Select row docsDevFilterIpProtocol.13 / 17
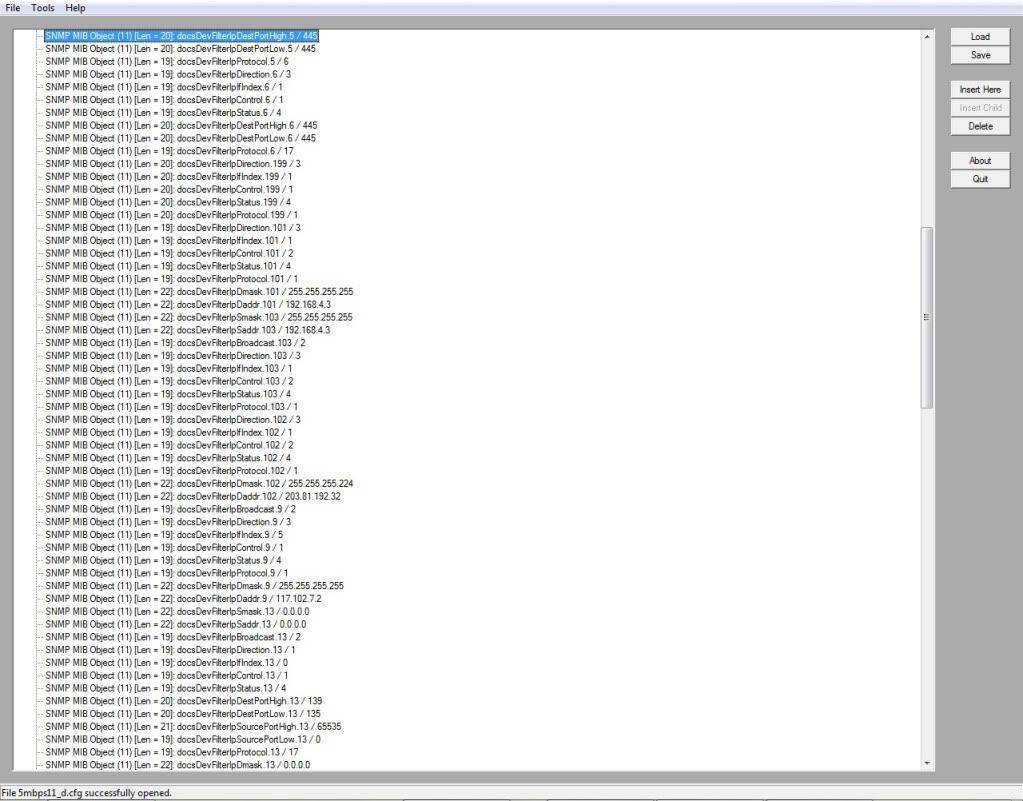The height and width of the screenshot is (801, 1023). [172, 752]
